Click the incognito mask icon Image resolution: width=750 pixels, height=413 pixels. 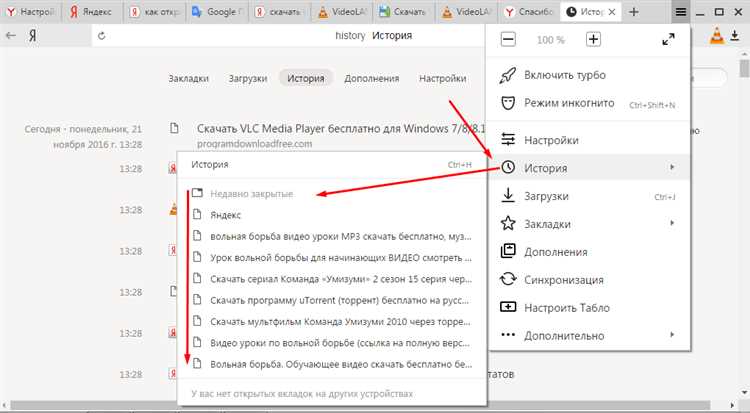[508, 103]
